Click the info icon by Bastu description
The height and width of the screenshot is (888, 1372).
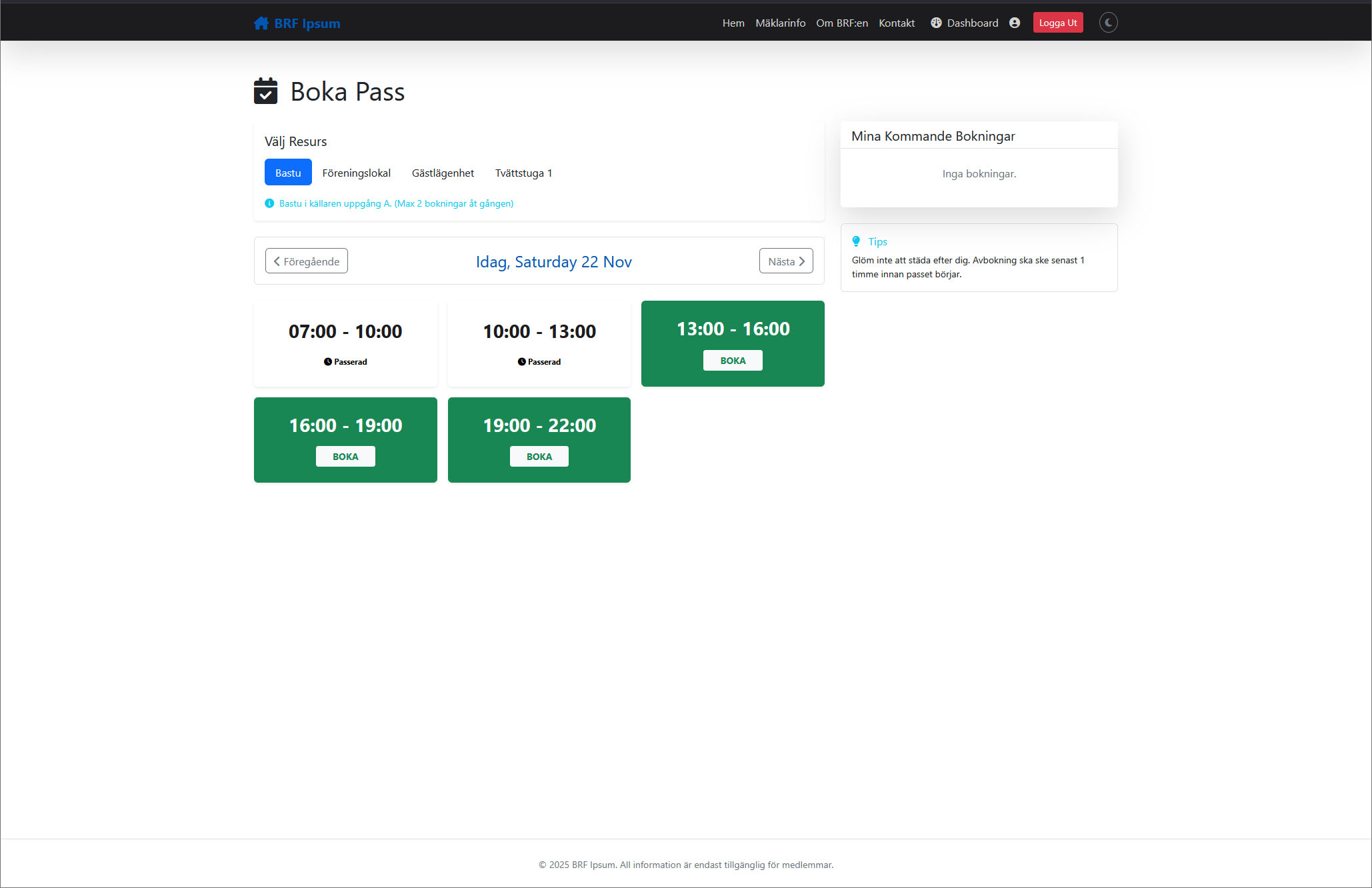click(269, 203)
